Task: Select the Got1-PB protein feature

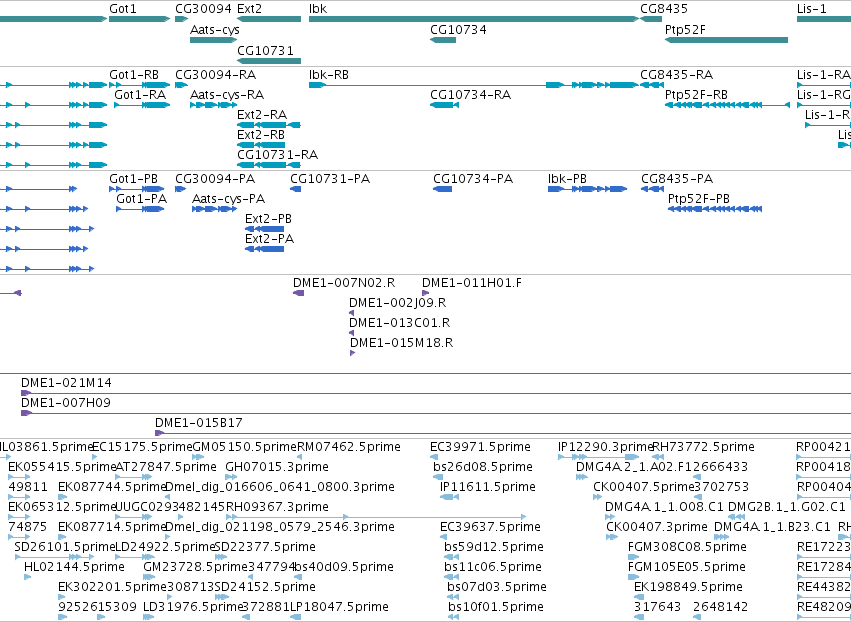Action: coord(136,189)
